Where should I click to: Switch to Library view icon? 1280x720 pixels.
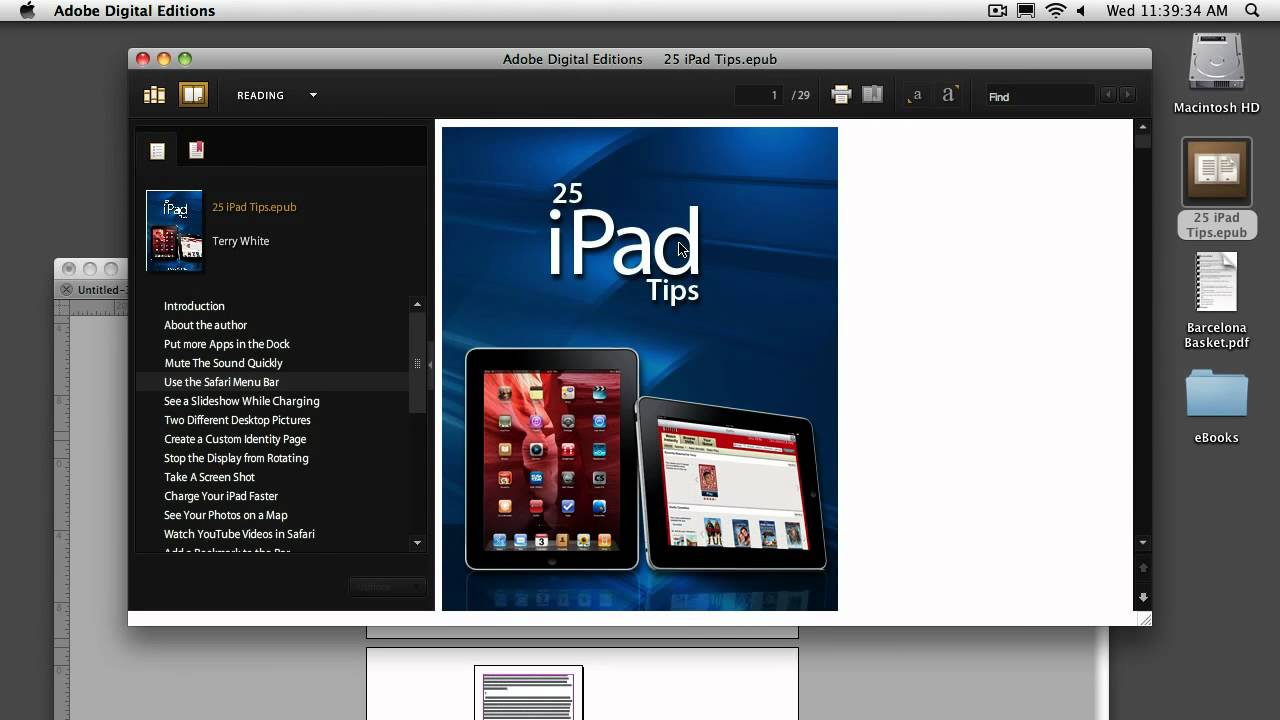click(x=154, y=95)
